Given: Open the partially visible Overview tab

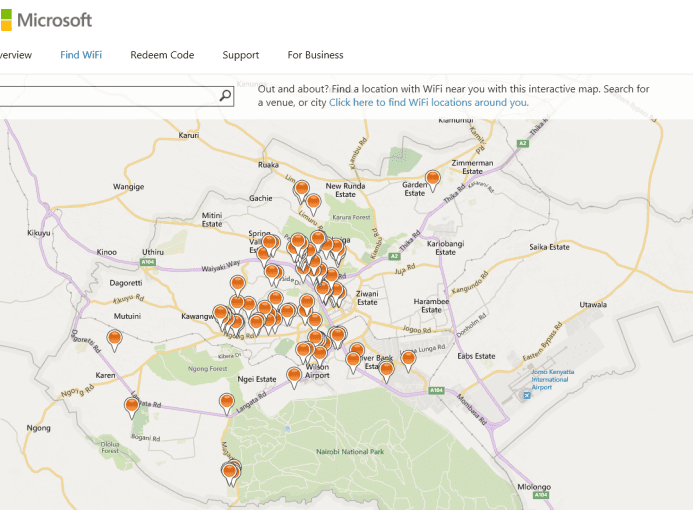Looking at the screenshot, I should point(16,55).
